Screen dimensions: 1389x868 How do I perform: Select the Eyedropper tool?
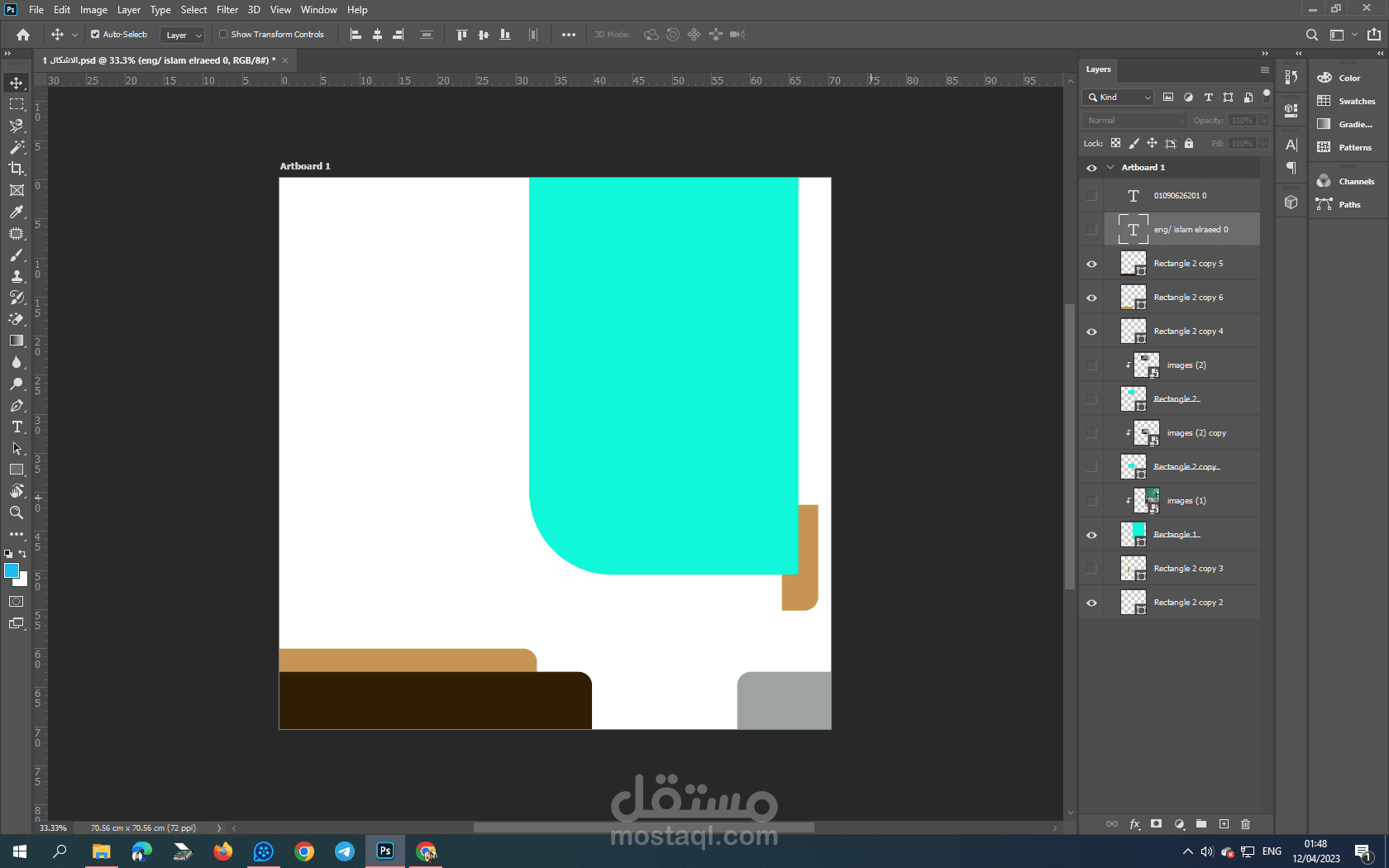pos(17,212)
